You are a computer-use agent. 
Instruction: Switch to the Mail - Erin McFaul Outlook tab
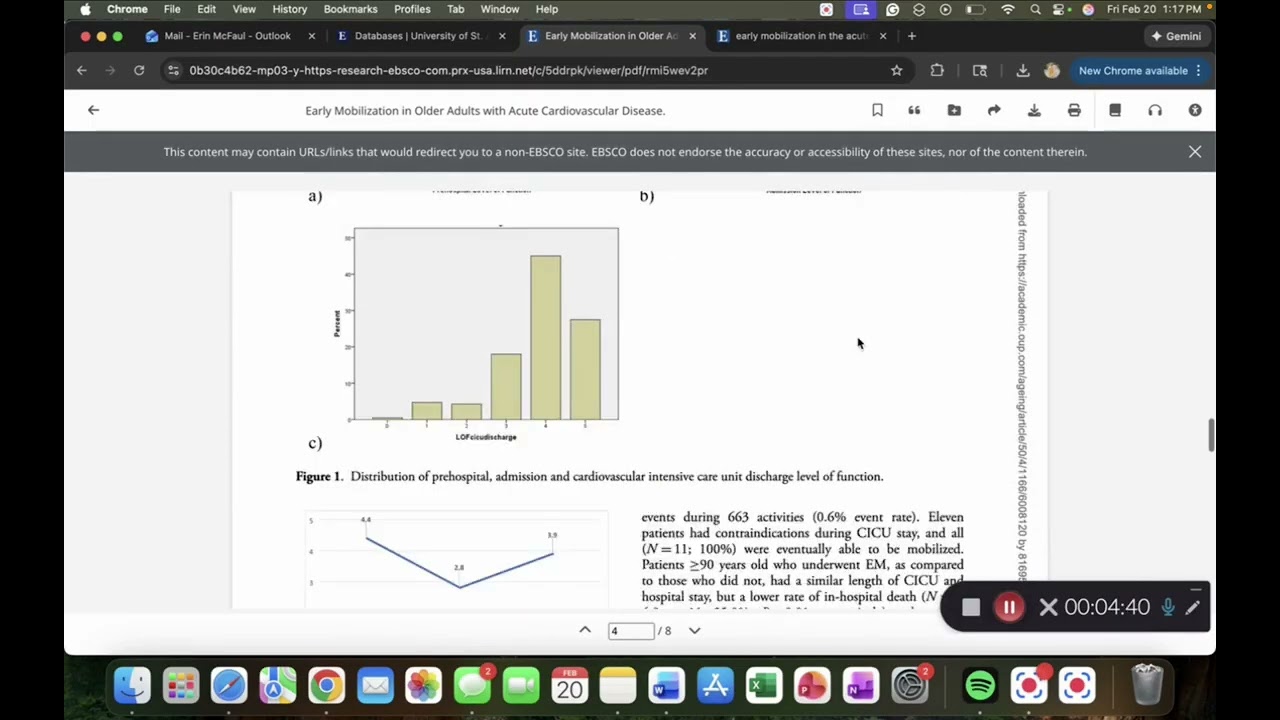tap(228, 36)
